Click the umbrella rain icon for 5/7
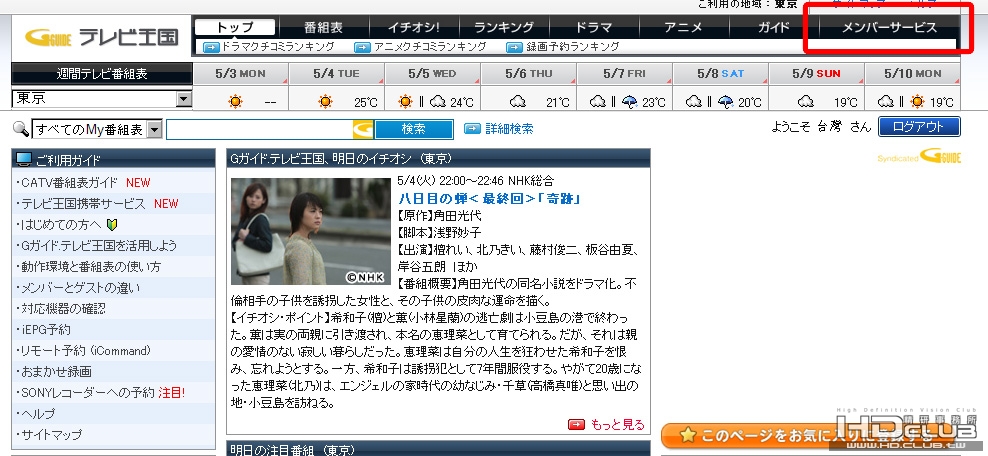This screenshot has width=988, height=456. click(x=629, y=102)
